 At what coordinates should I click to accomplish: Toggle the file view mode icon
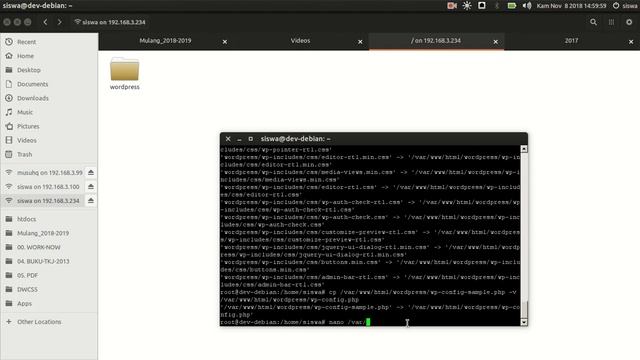point(611,22)
